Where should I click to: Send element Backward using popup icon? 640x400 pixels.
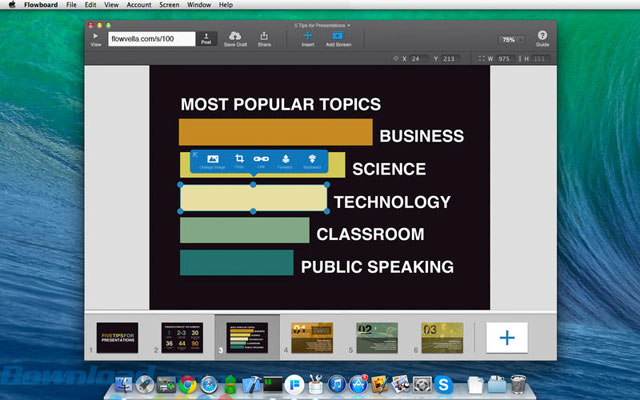tap(311, 159)
